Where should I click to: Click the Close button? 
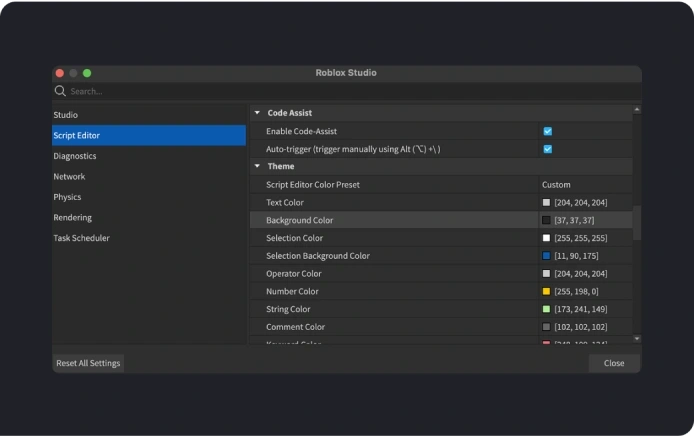614,363
